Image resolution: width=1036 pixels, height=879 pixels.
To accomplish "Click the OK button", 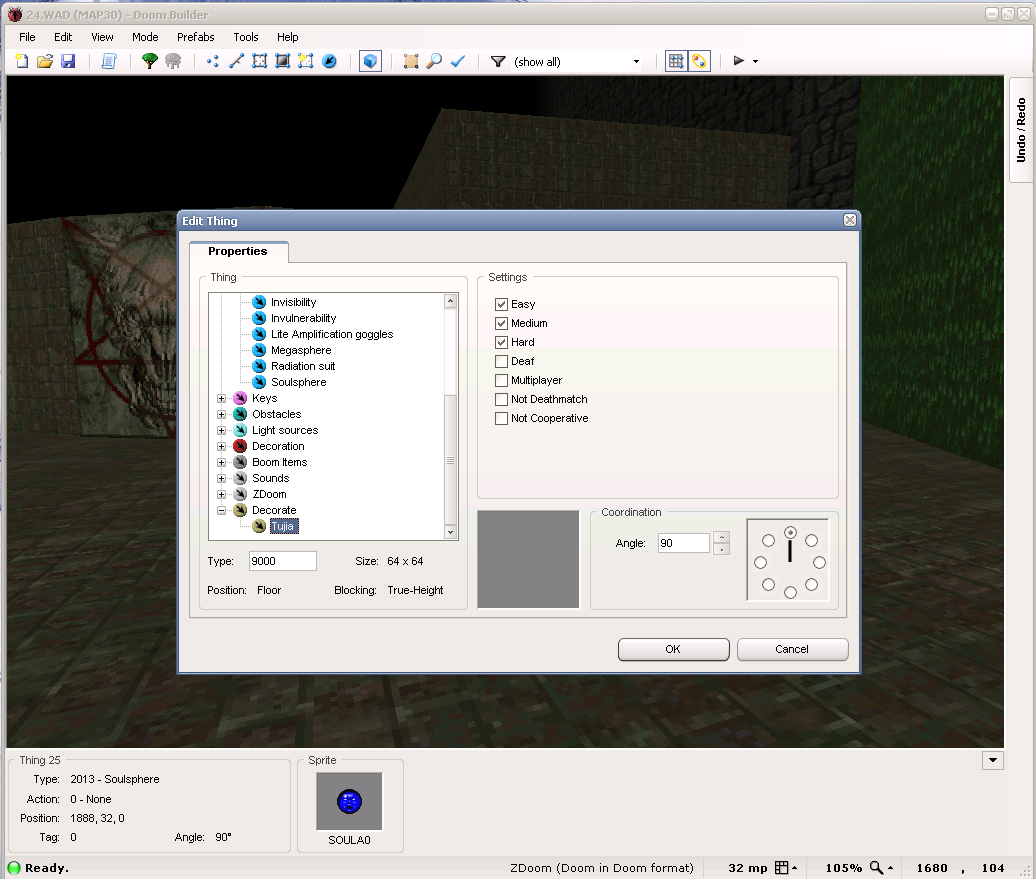I will click(x=673, y=649).
